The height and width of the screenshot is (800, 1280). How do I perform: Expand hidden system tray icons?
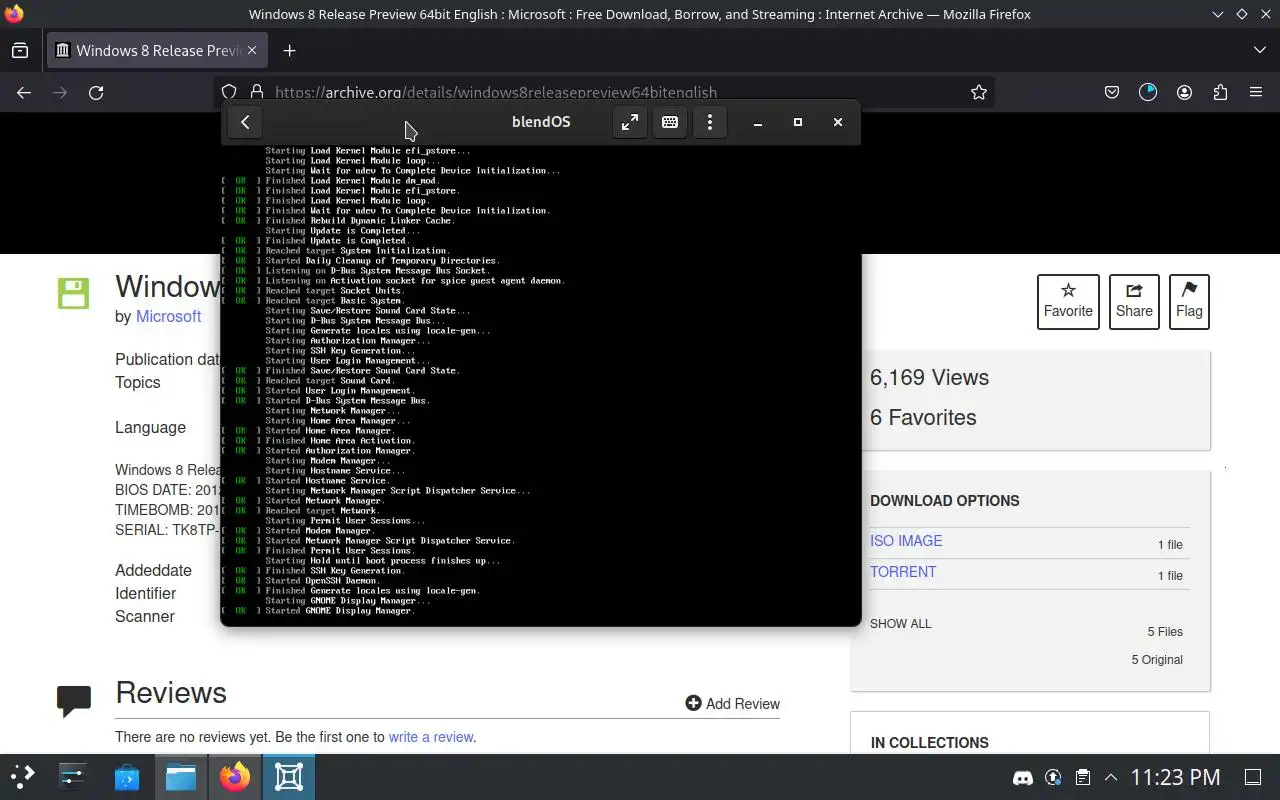pyautogui.click(x=1111, y=777)
